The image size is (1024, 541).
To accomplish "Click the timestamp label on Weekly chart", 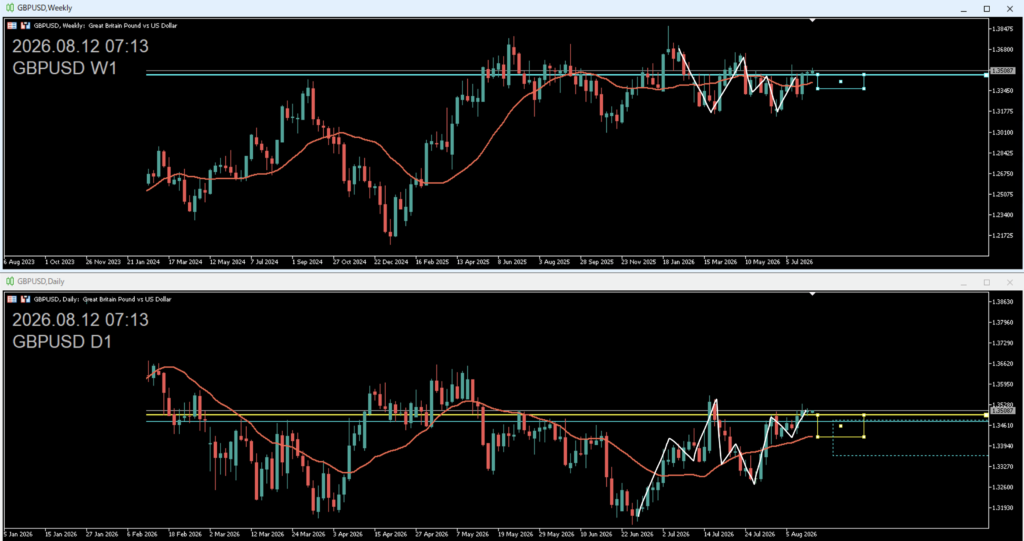I will (x=80, y=46).
